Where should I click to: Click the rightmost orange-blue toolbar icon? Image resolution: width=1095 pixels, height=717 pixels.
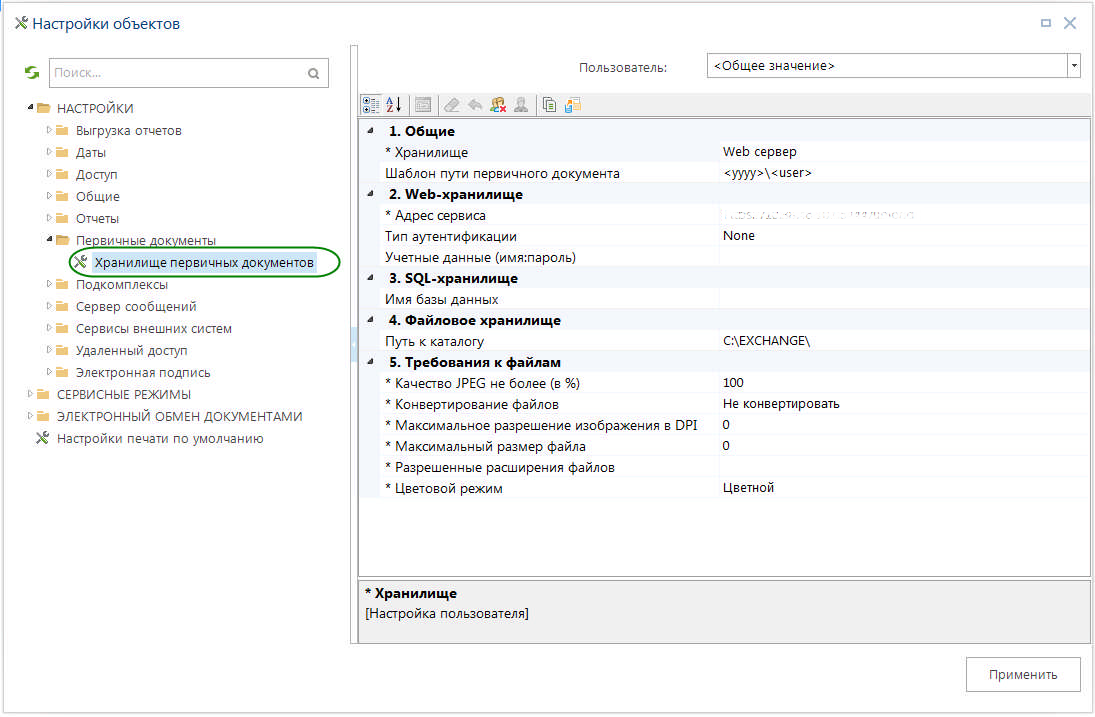pyautogui.click(x=572, y=104)
